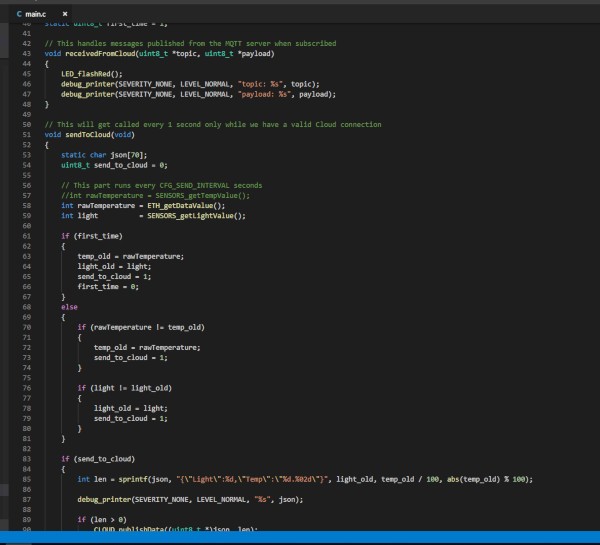Click the SENSORS_getLightValue() call
Screen dimensions: 600x545
196,215
